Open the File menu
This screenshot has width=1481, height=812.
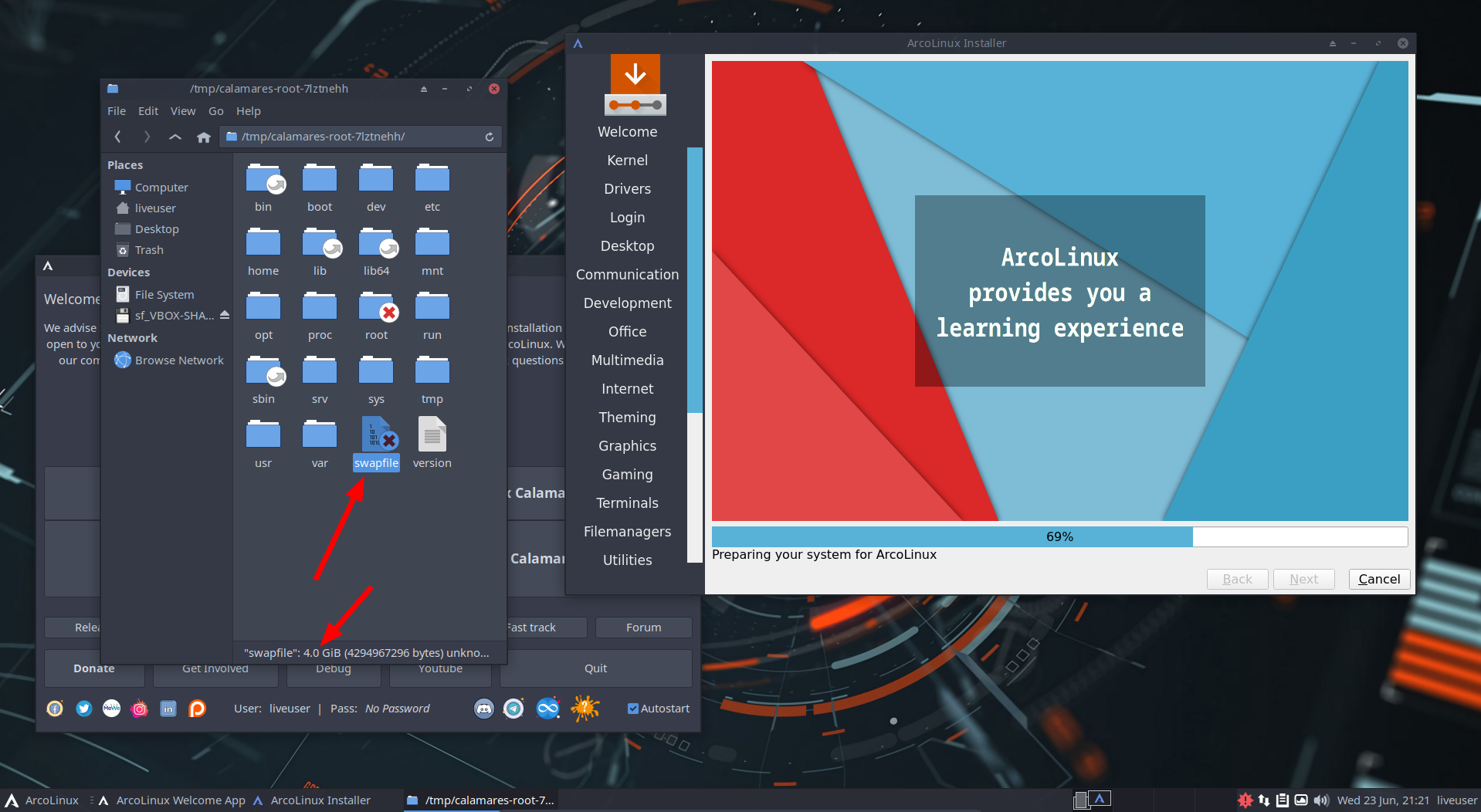pos(117,111)
